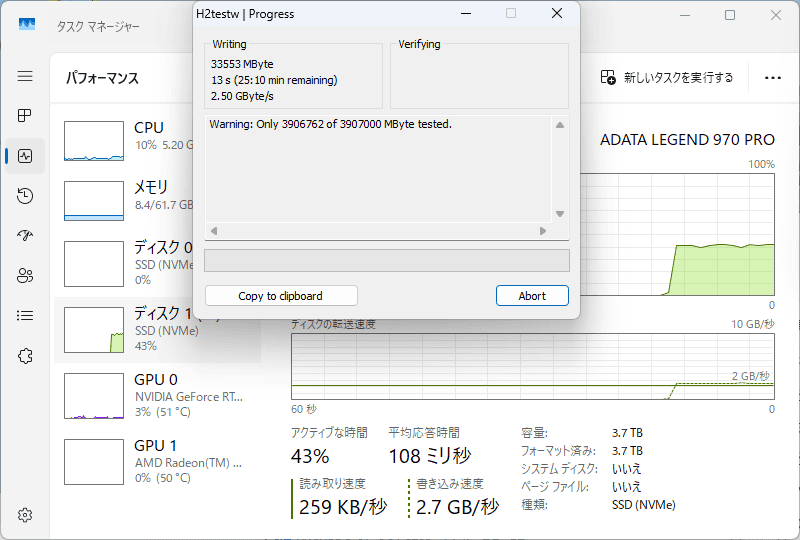The width and height of the screenshot is (800, 540).
Task: Select the Performance page icon
Action: click(25, 156)
